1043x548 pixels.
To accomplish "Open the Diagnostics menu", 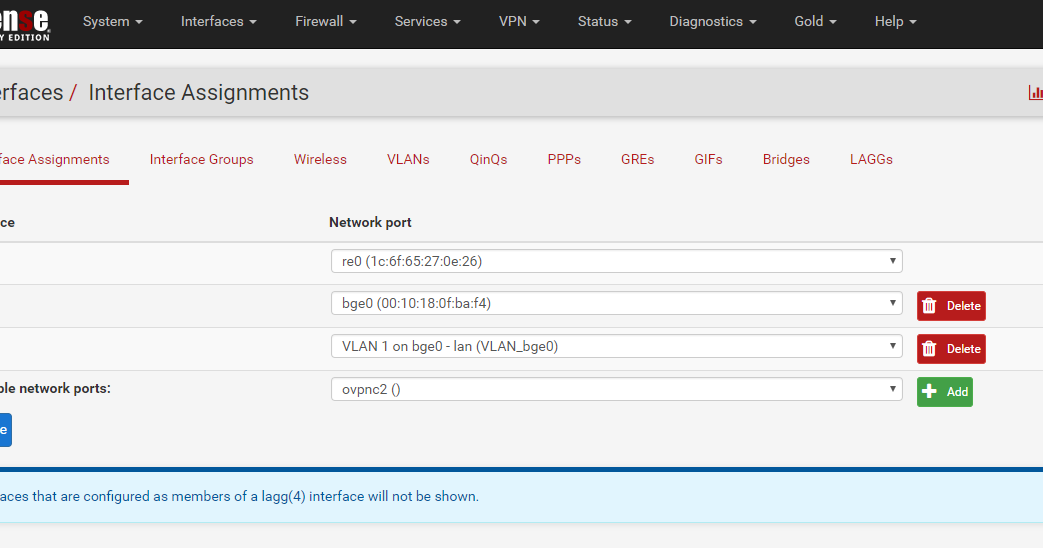I will pos(713,21).
